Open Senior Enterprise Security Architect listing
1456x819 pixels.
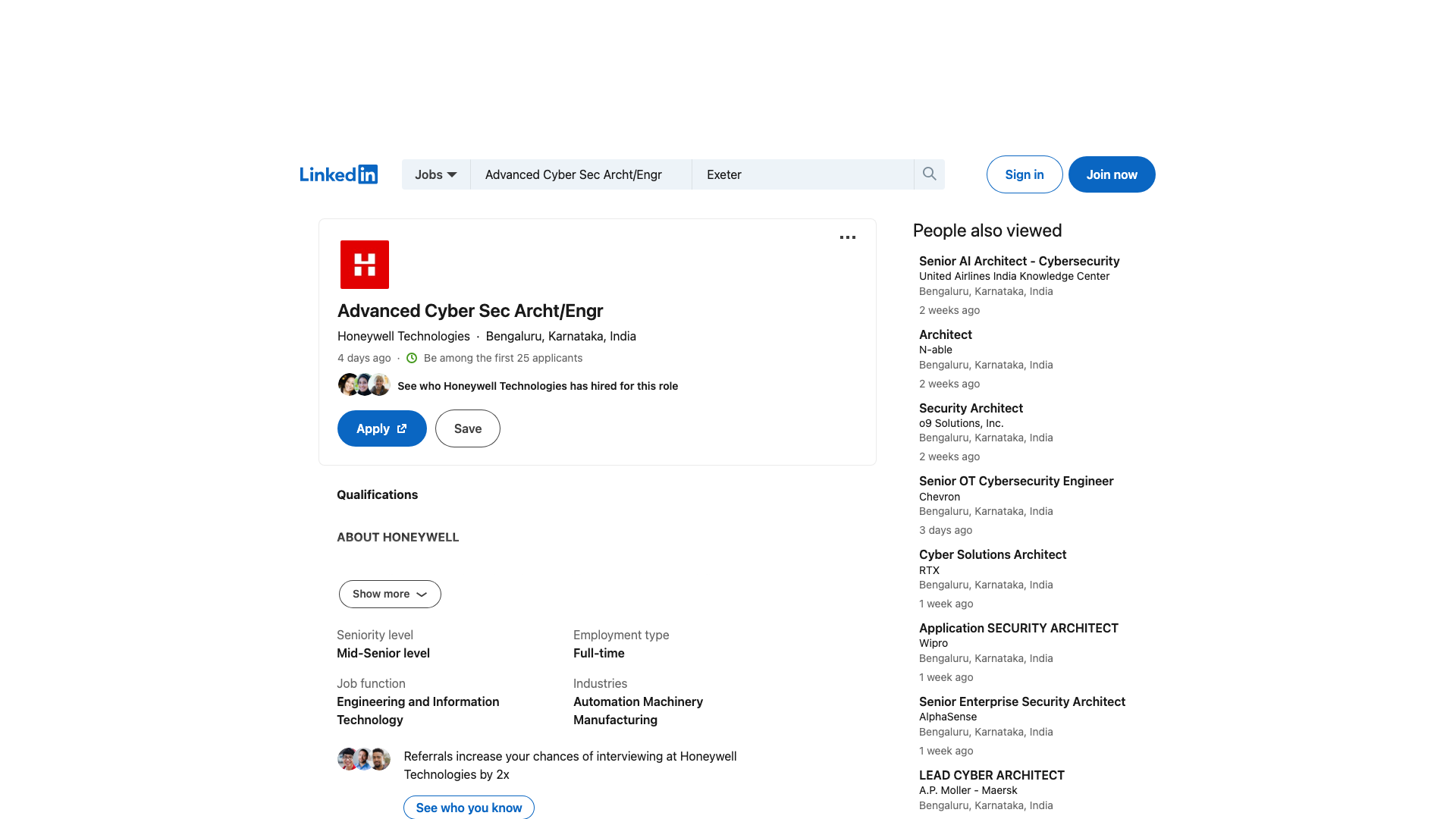[x=1022, y=701]
